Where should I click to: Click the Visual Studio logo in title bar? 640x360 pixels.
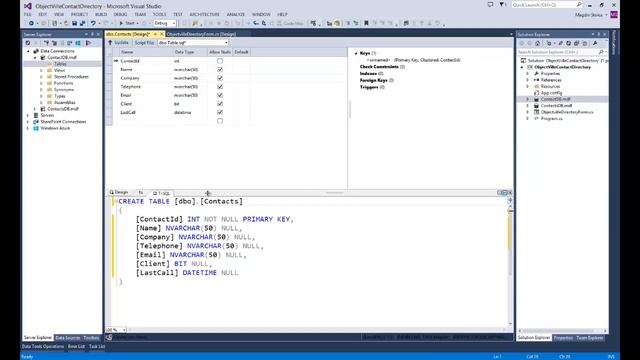point(28,6)
